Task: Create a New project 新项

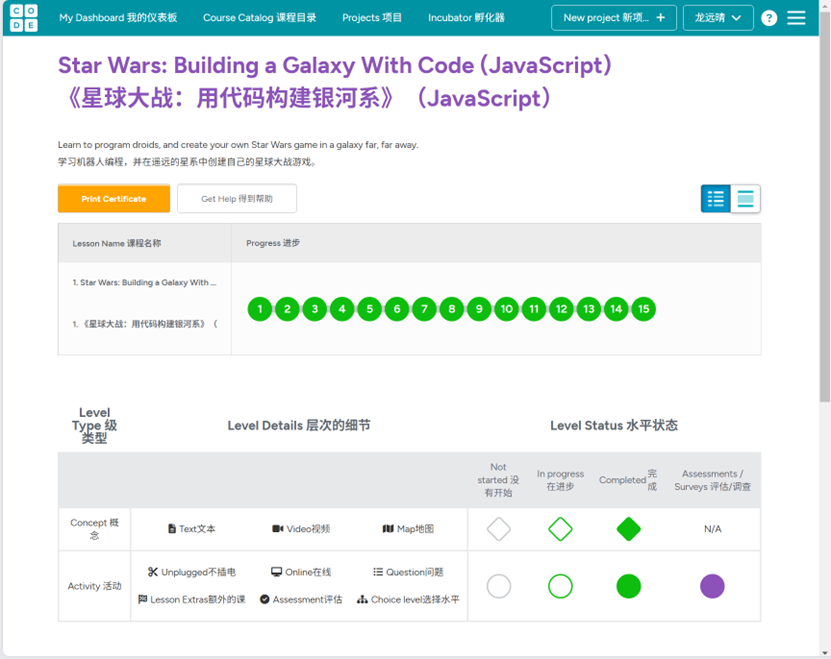Action: (x=614, y=18)
